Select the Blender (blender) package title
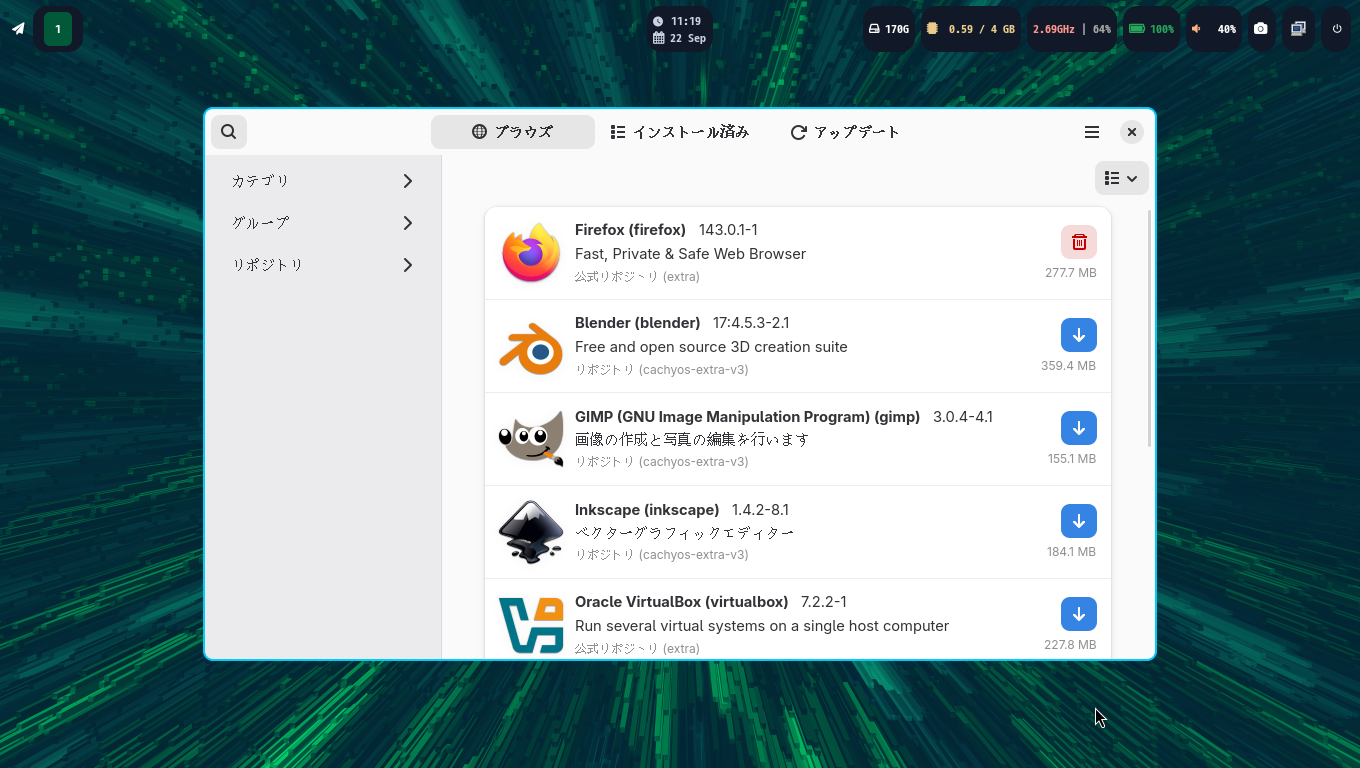 click(637, 323)
